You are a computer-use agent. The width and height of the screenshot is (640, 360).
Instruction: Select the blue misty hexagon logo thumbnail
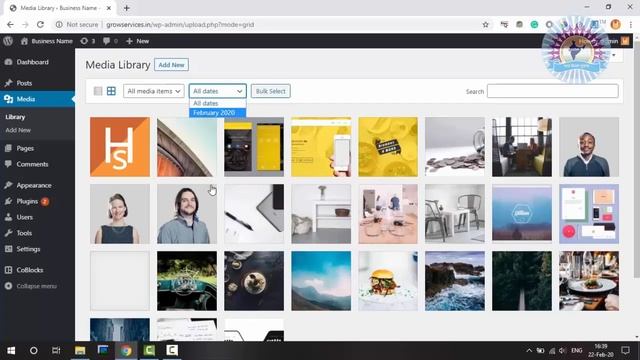[x=522, y=214]
